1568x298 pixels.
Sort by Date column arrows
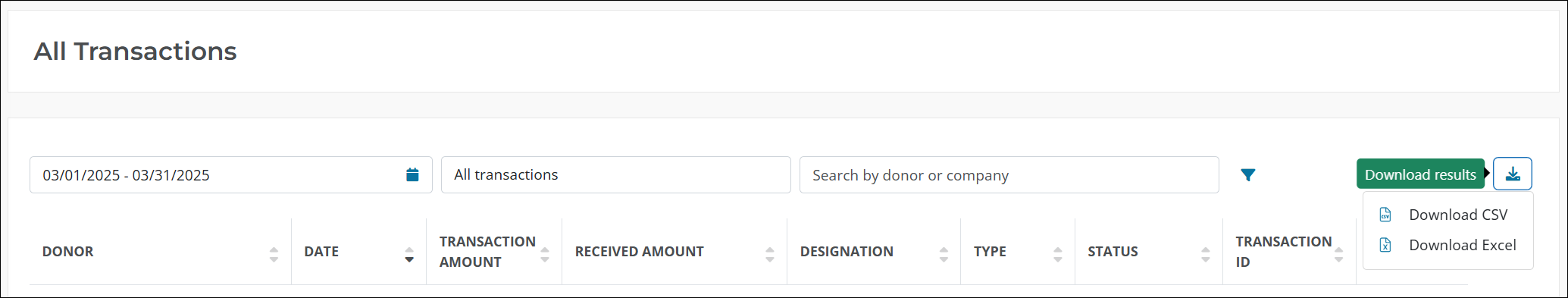[409, 255]
